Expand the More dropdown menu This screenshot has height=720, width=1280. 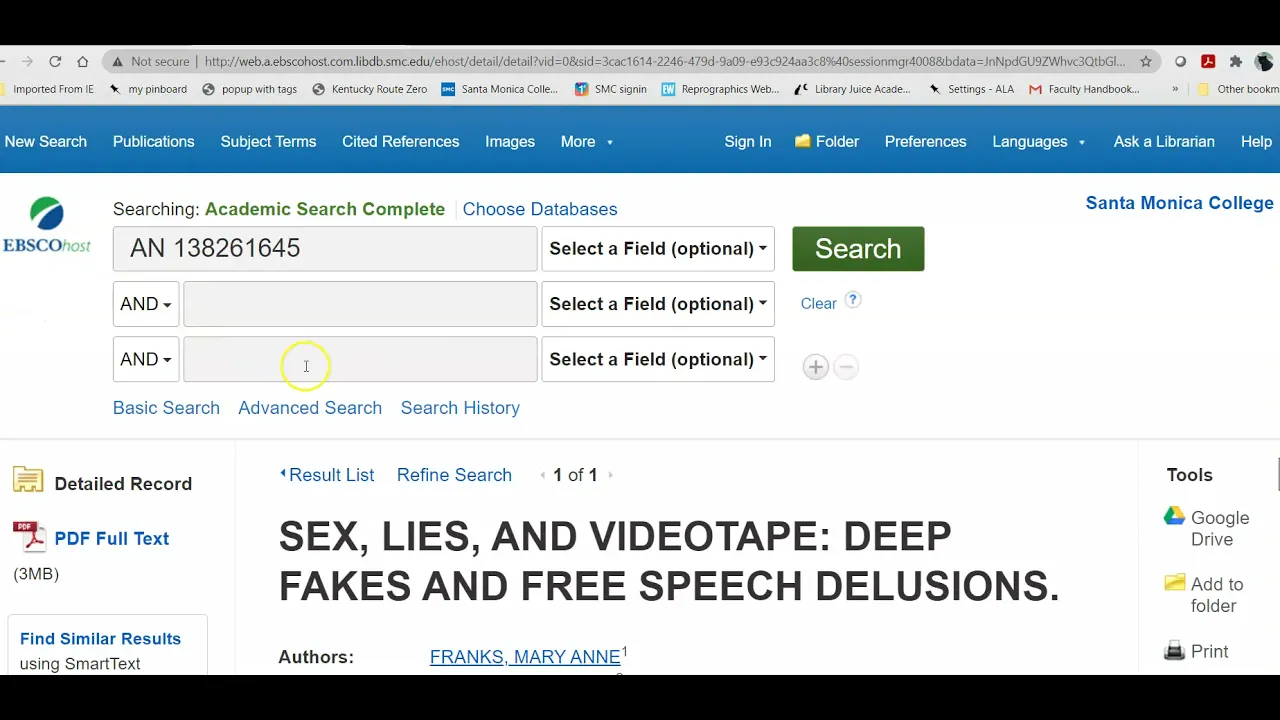[x=587, y=142]
